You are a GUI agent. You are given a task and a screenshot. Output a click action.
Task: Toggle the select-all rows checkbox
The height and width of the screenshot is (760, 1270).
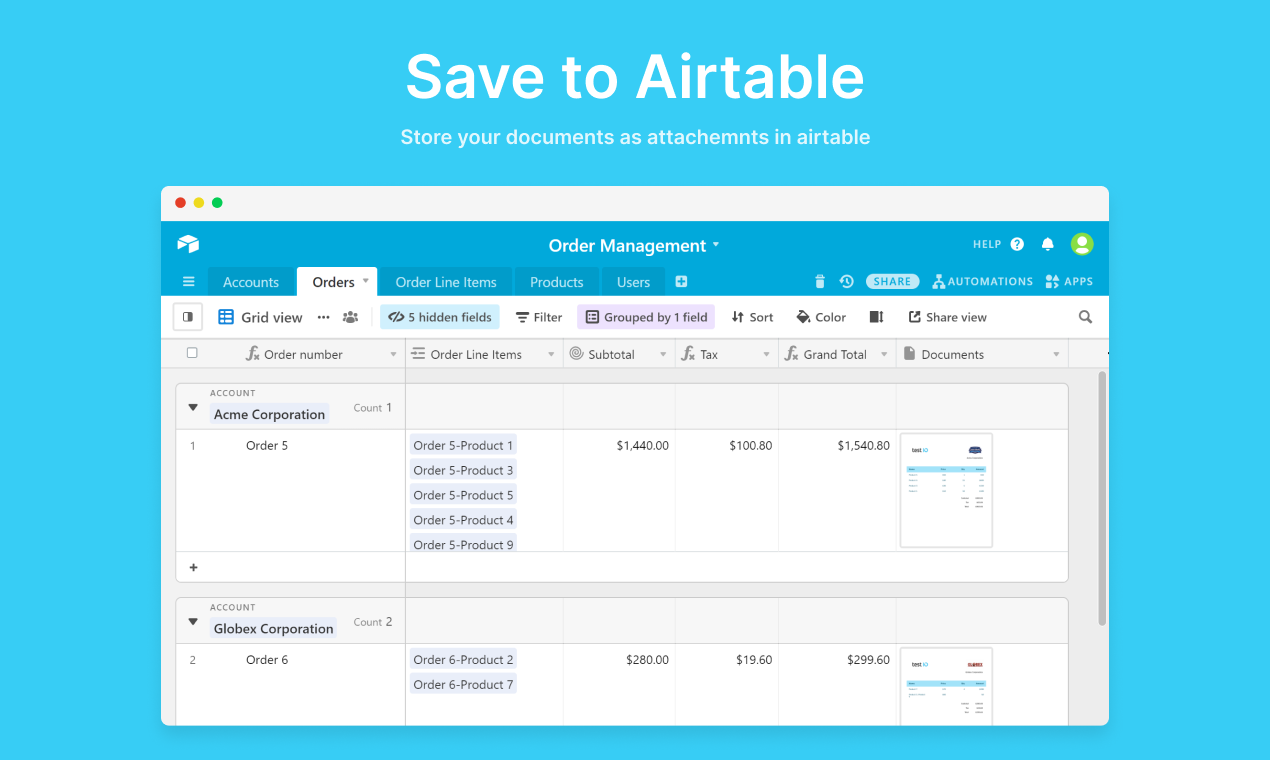click(x=192, y=353)
